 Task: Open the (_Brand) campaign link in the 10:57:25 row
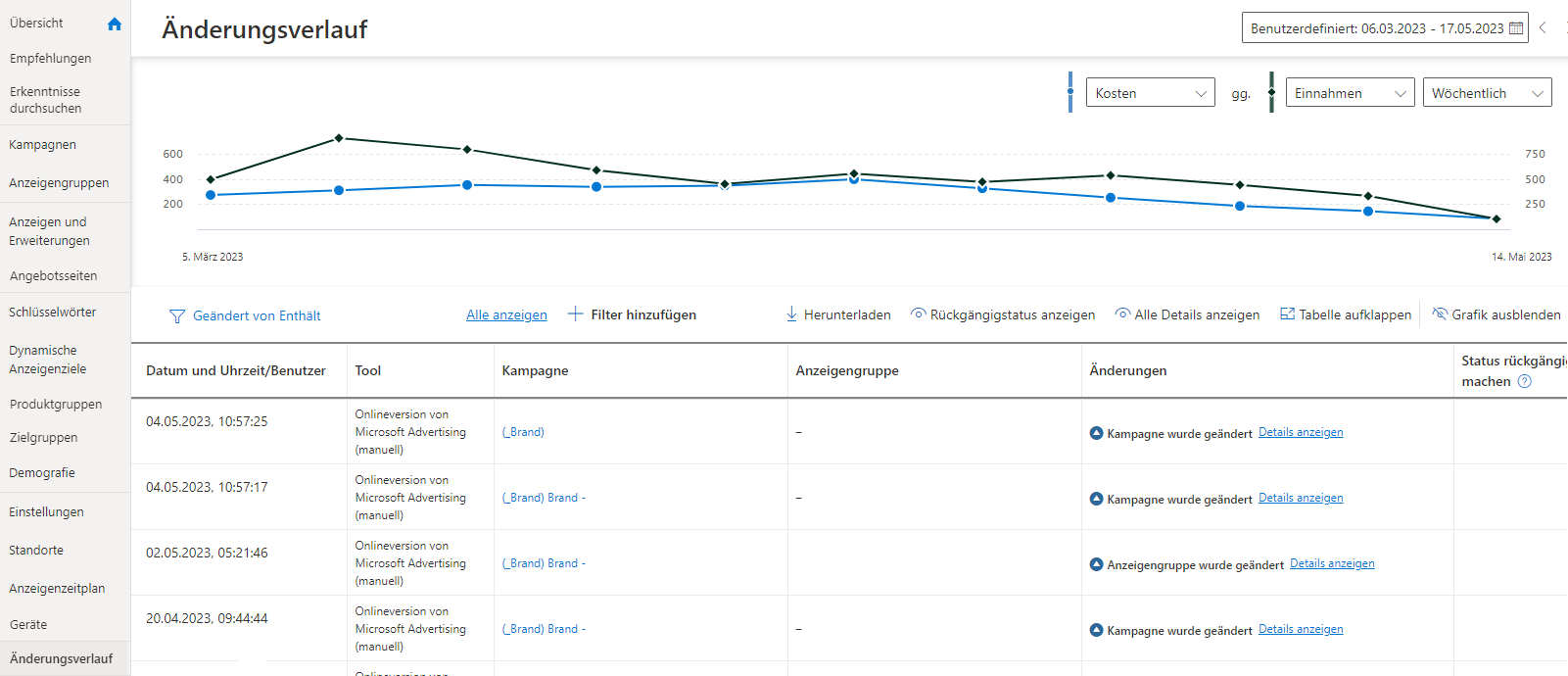tap(523, 432)
